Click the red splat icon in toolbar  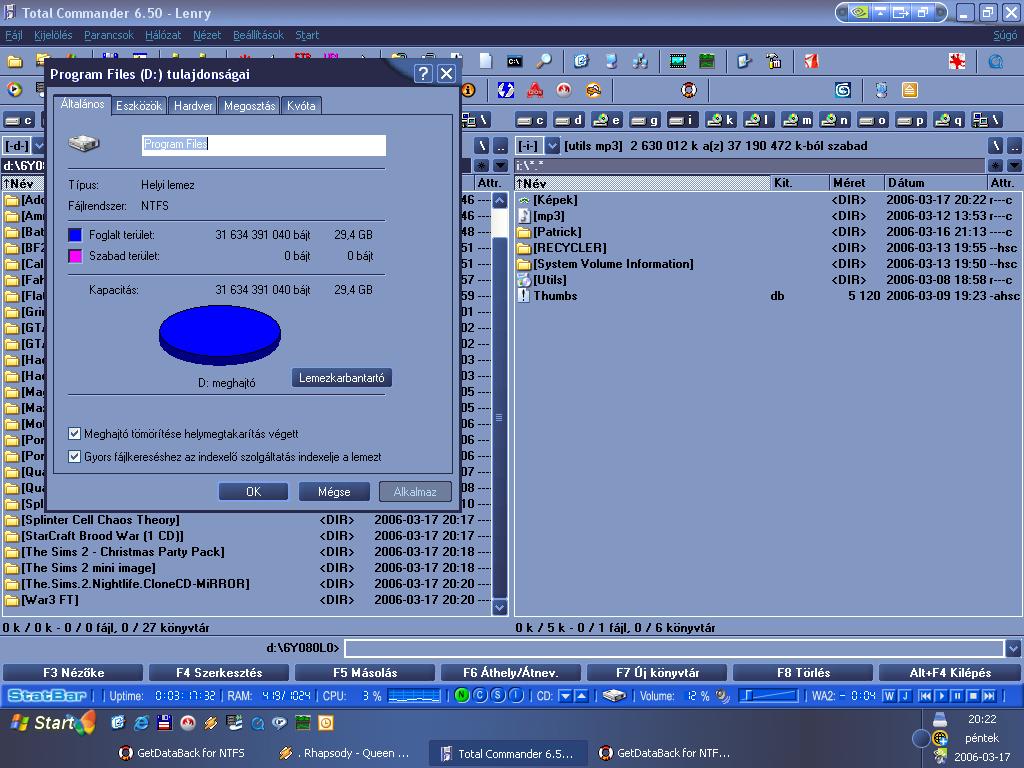click(x=957, y=61)
